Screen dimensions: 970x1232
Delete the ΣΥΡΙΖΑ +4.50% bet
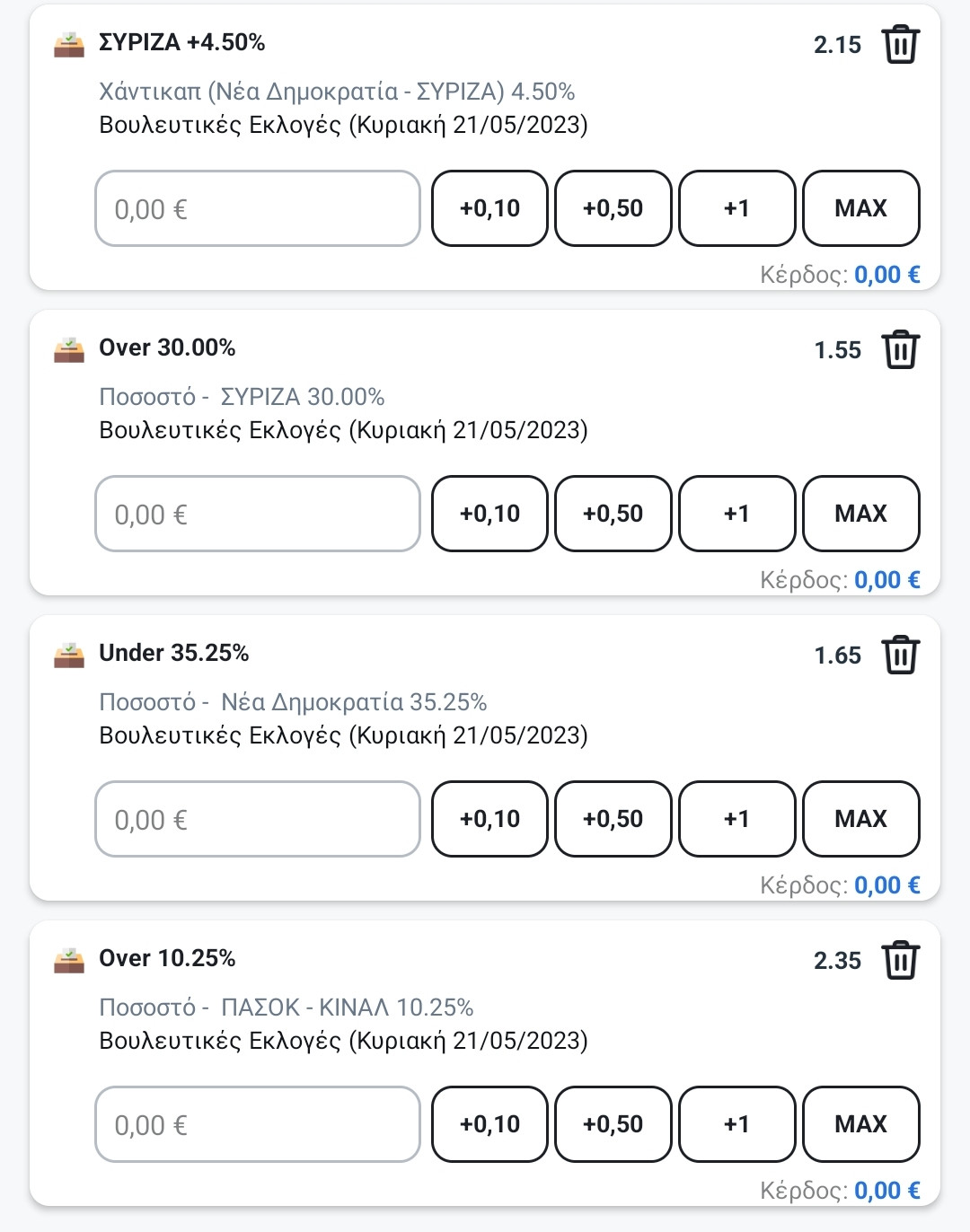pyautogui.click(x=900, y=45)
